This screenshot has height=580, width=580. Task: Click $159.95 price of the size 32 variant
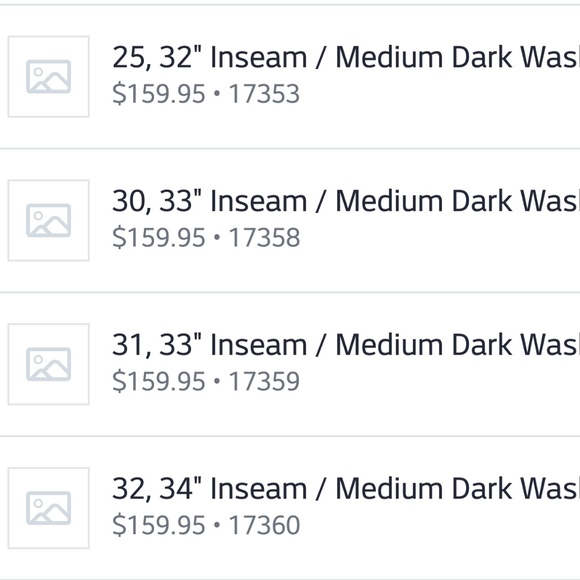(159, 525)
